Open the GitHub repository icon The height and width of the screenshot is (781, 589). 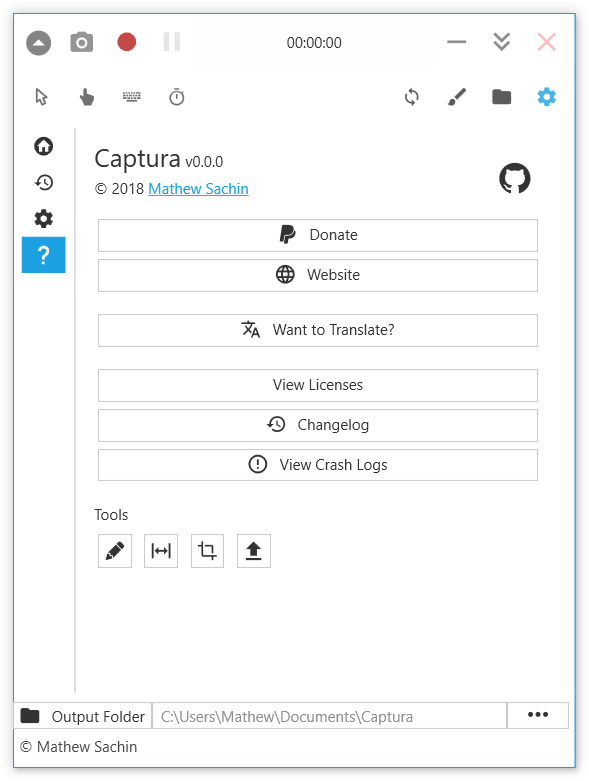(515, 178)
